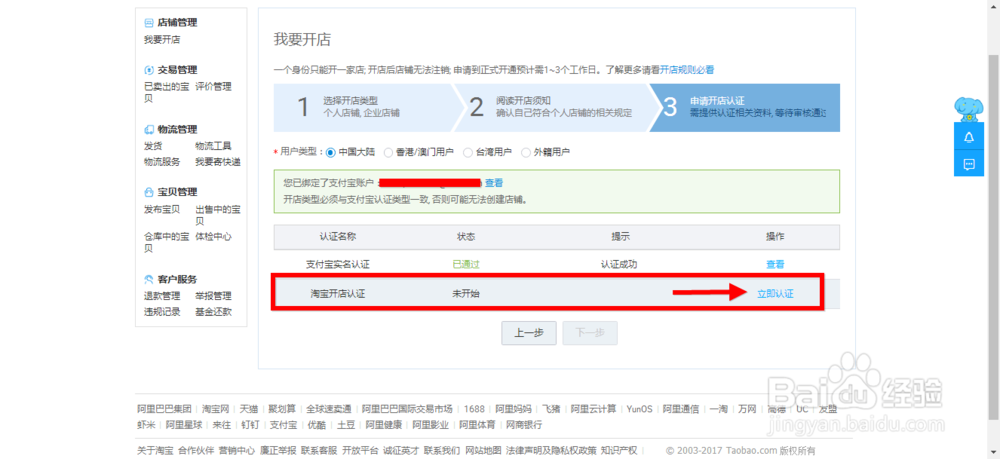The height and width of the screenshot is (459, 1000).
Task: Open the 全球速卖通 footer link
Action: pyautogui.click(x=328, y=409)
